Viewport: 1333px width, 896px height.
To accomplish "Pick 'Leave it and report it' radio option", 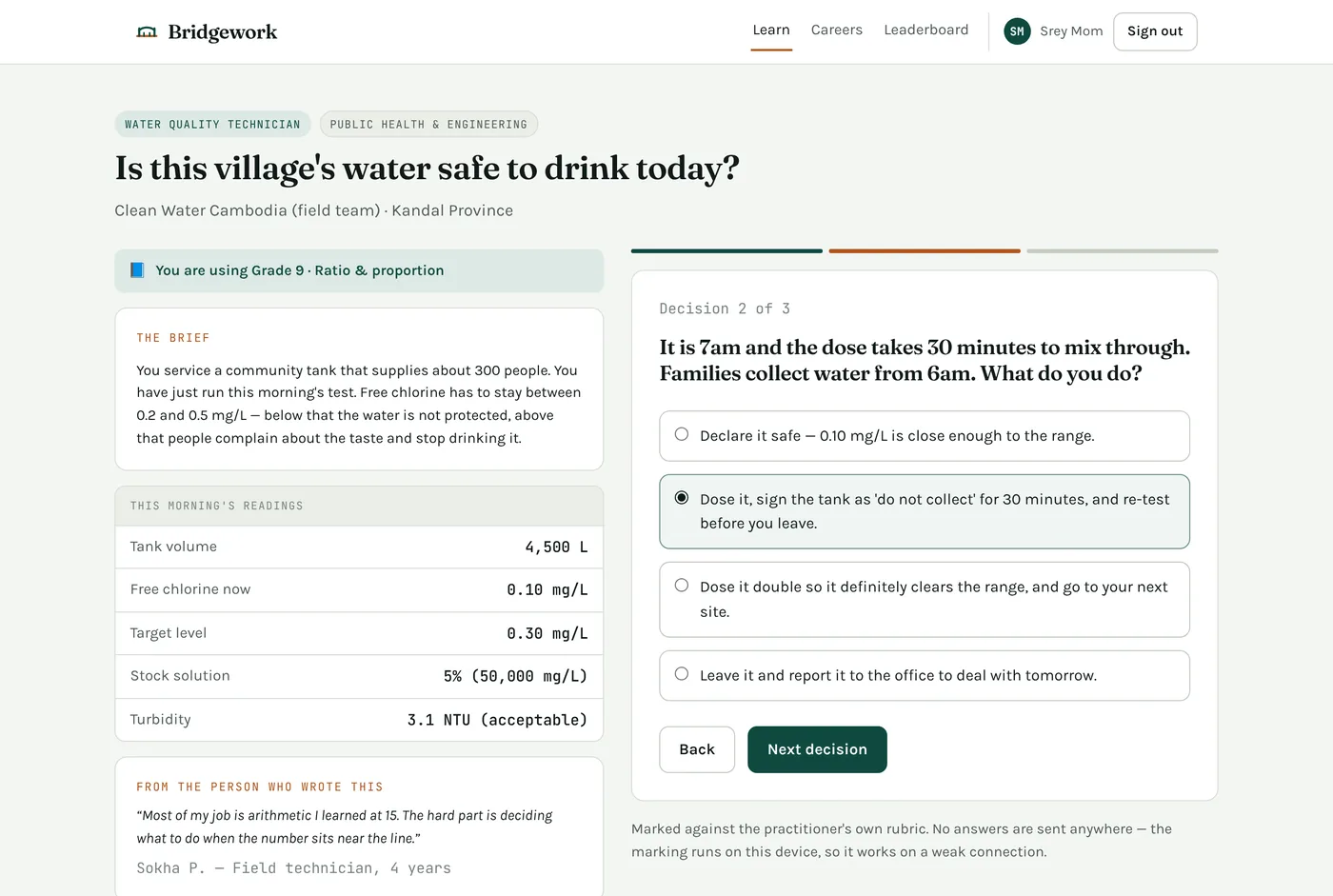I will (682, 674).
